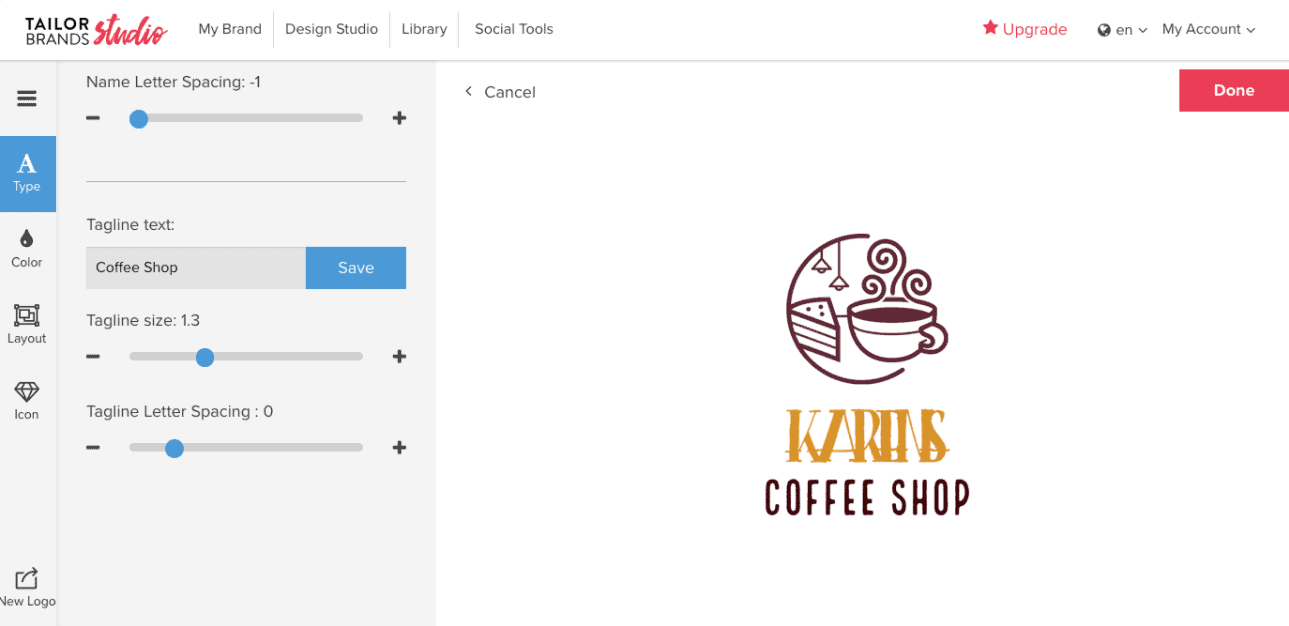Save the tagline text
The width and height of the screenshot is (1289, 626).
pyautogui.click(x=356, y=268)
